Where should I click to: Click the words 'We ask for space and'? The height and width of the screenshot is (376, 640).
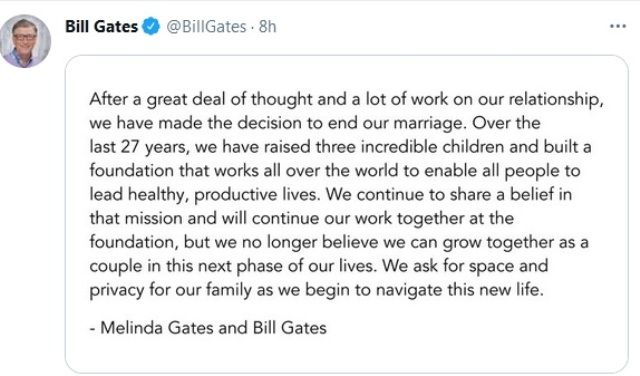(465, 266)
